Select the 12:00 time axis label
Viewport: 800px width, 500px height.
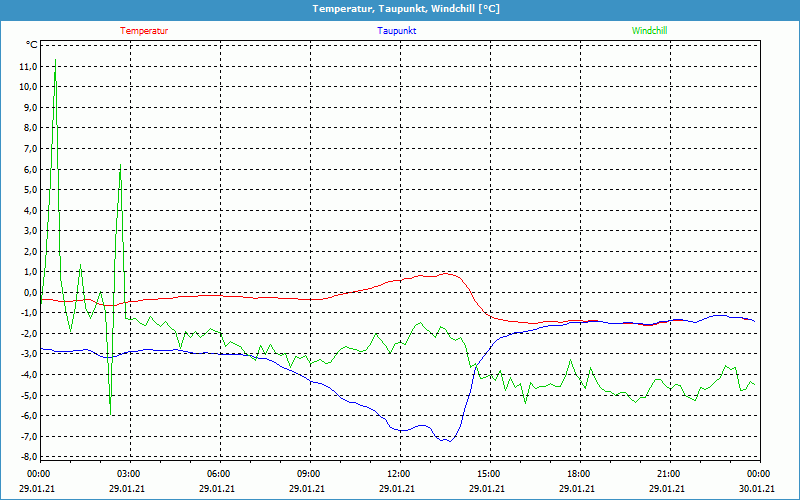point(399,474)
